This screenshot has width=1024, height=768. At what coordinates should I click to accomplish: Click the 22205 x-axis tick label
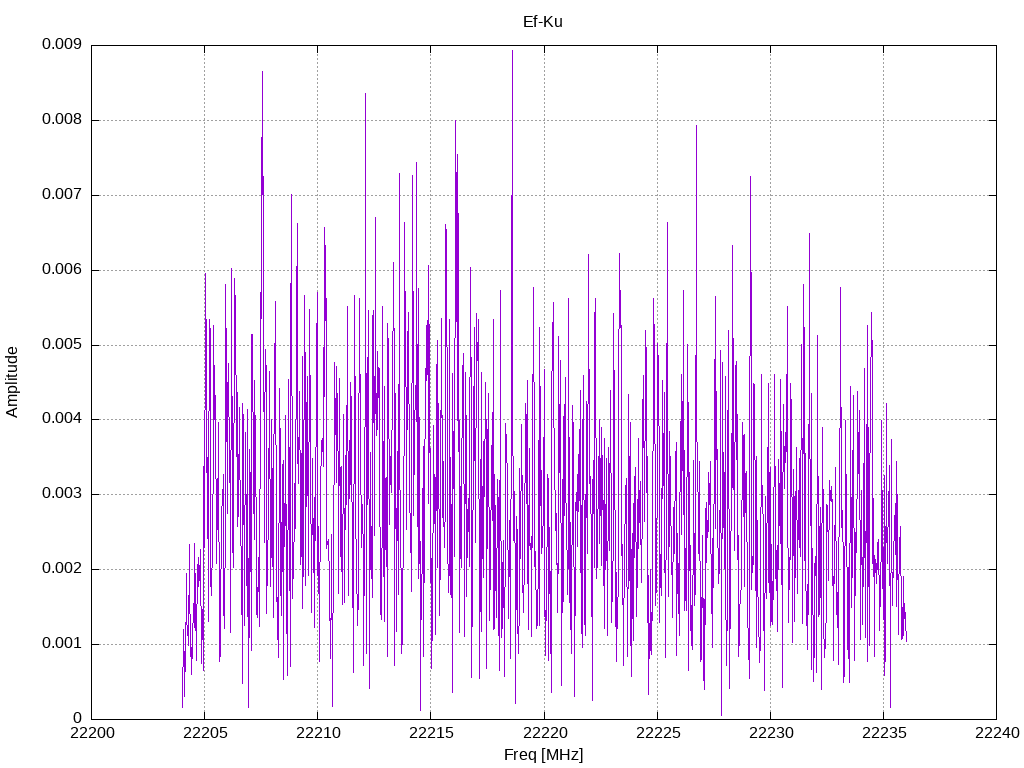(x=205, y=733)
